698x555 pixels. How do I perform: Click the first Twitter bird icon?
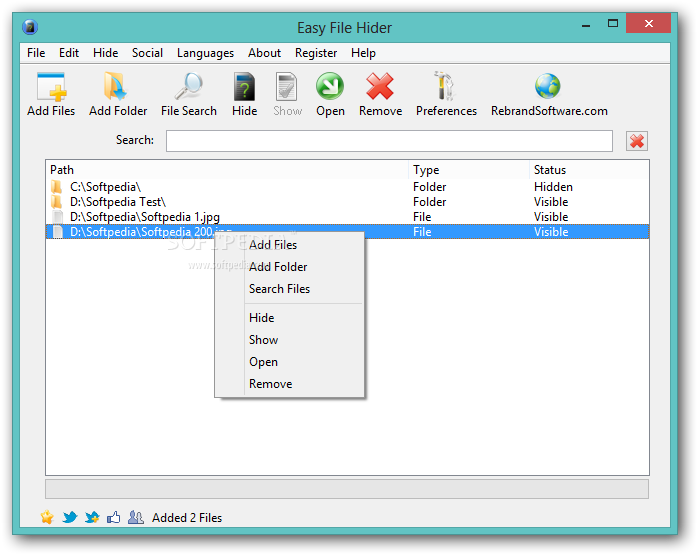click(69, 517)
